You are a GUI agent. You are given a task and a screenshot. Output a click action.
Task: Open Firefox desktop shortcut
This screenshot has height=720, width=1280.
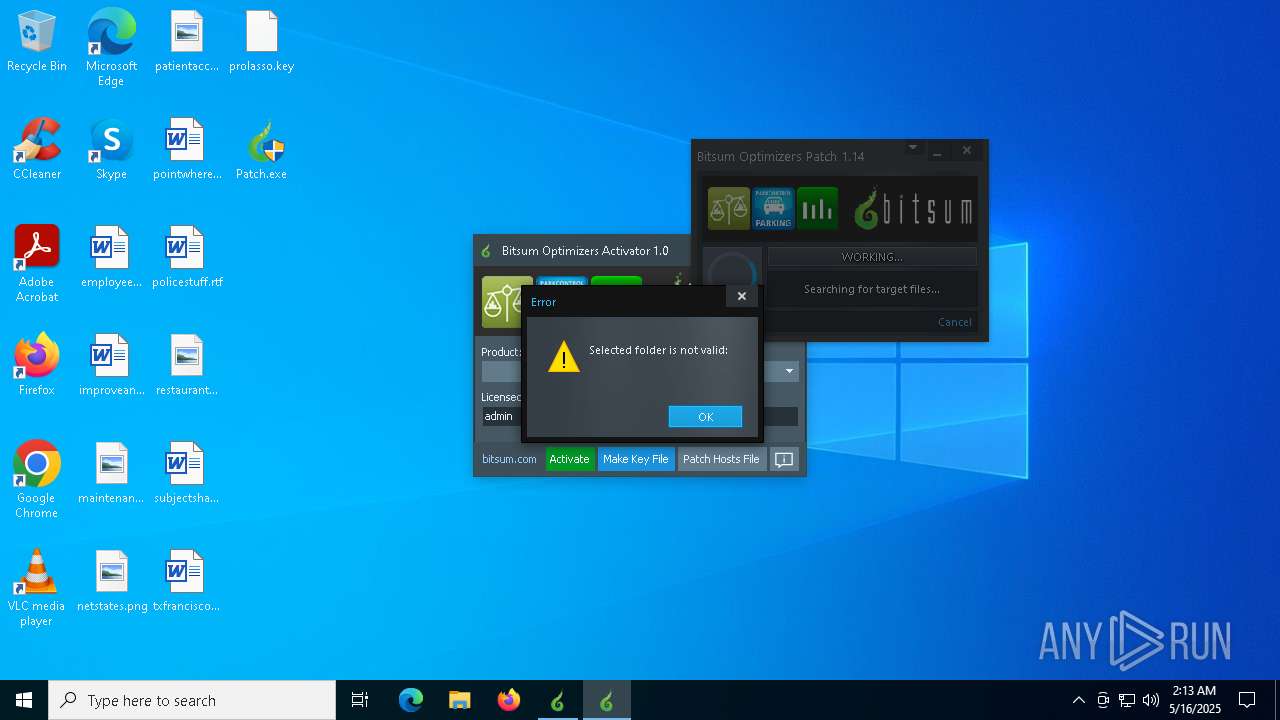pos(37,365)
